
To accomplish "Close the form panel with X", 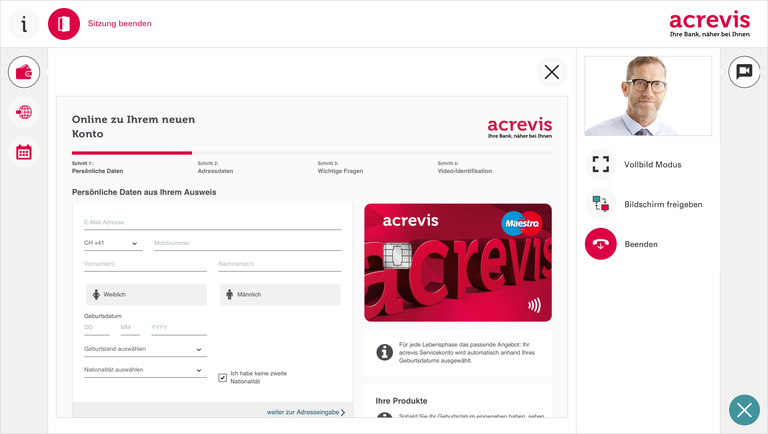I will click(552, 72).
